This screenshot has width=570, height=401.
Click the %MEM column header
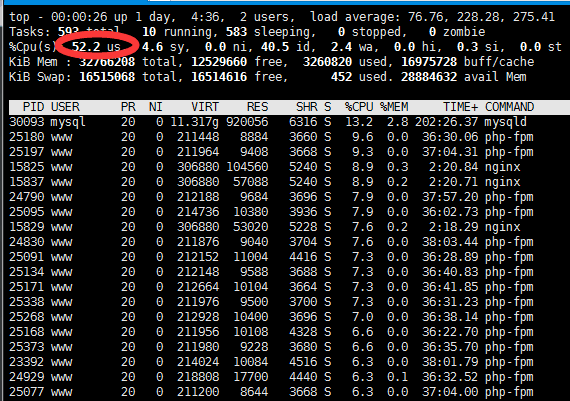394,107
